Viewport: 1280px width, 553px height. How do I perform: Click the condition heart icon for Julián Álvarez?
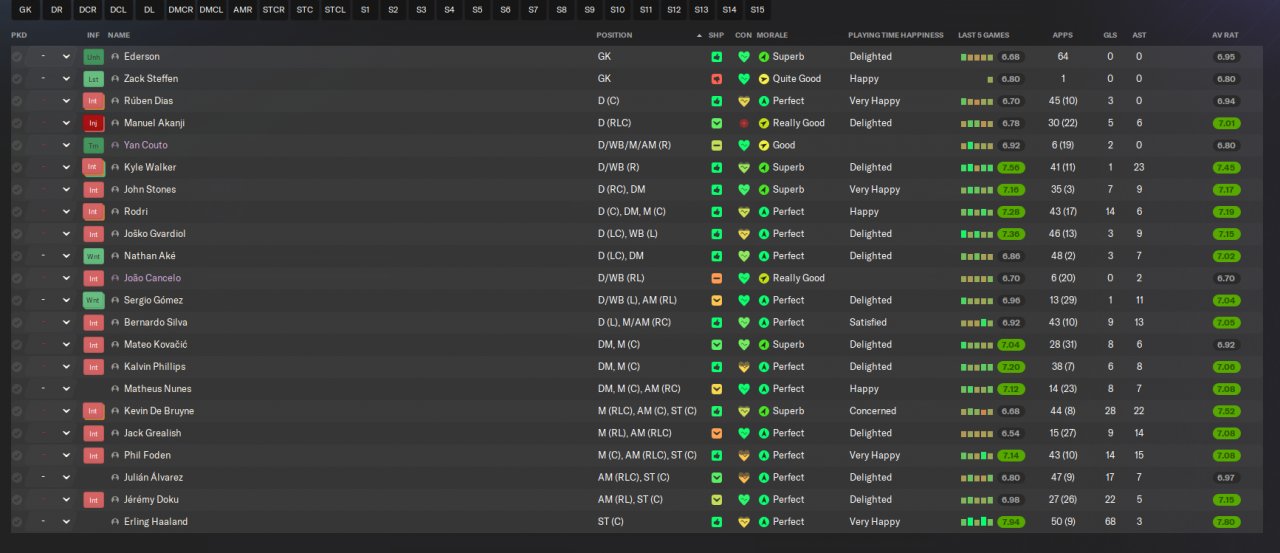(743, 477)
